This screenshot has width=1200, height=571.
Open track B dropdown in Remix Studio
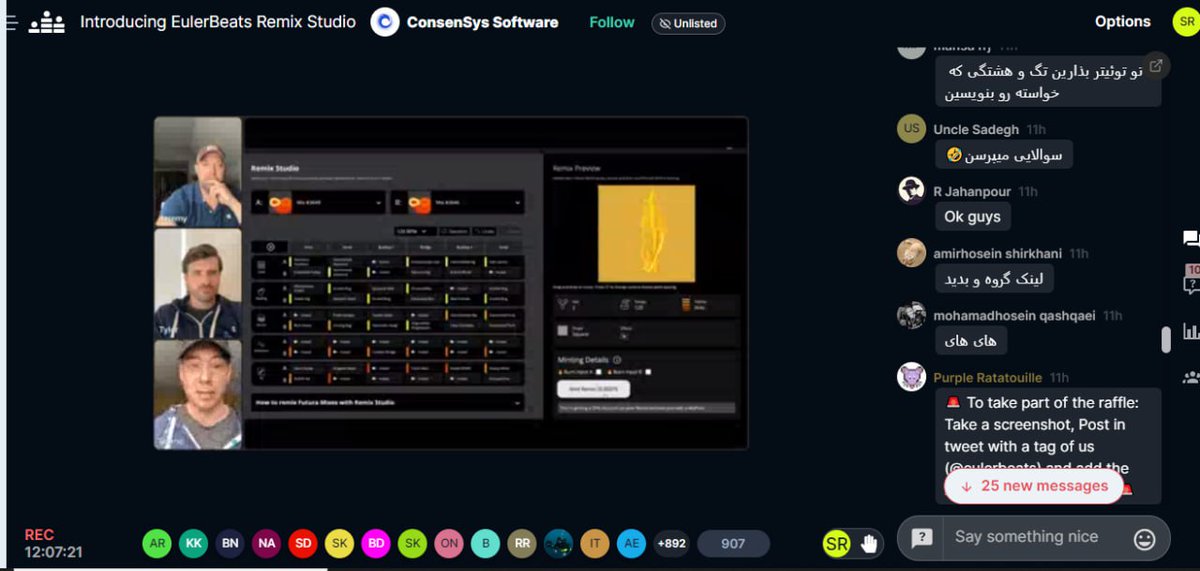tap(458, 203)
